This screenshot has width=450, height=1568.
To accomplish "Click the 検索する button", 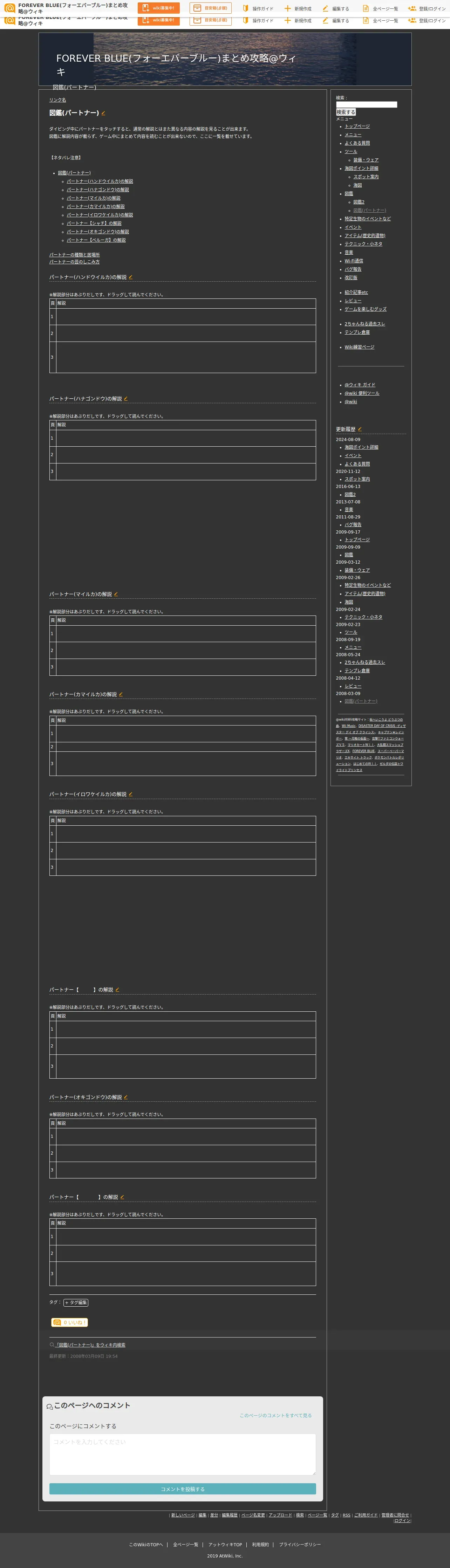I will [346, 112].
